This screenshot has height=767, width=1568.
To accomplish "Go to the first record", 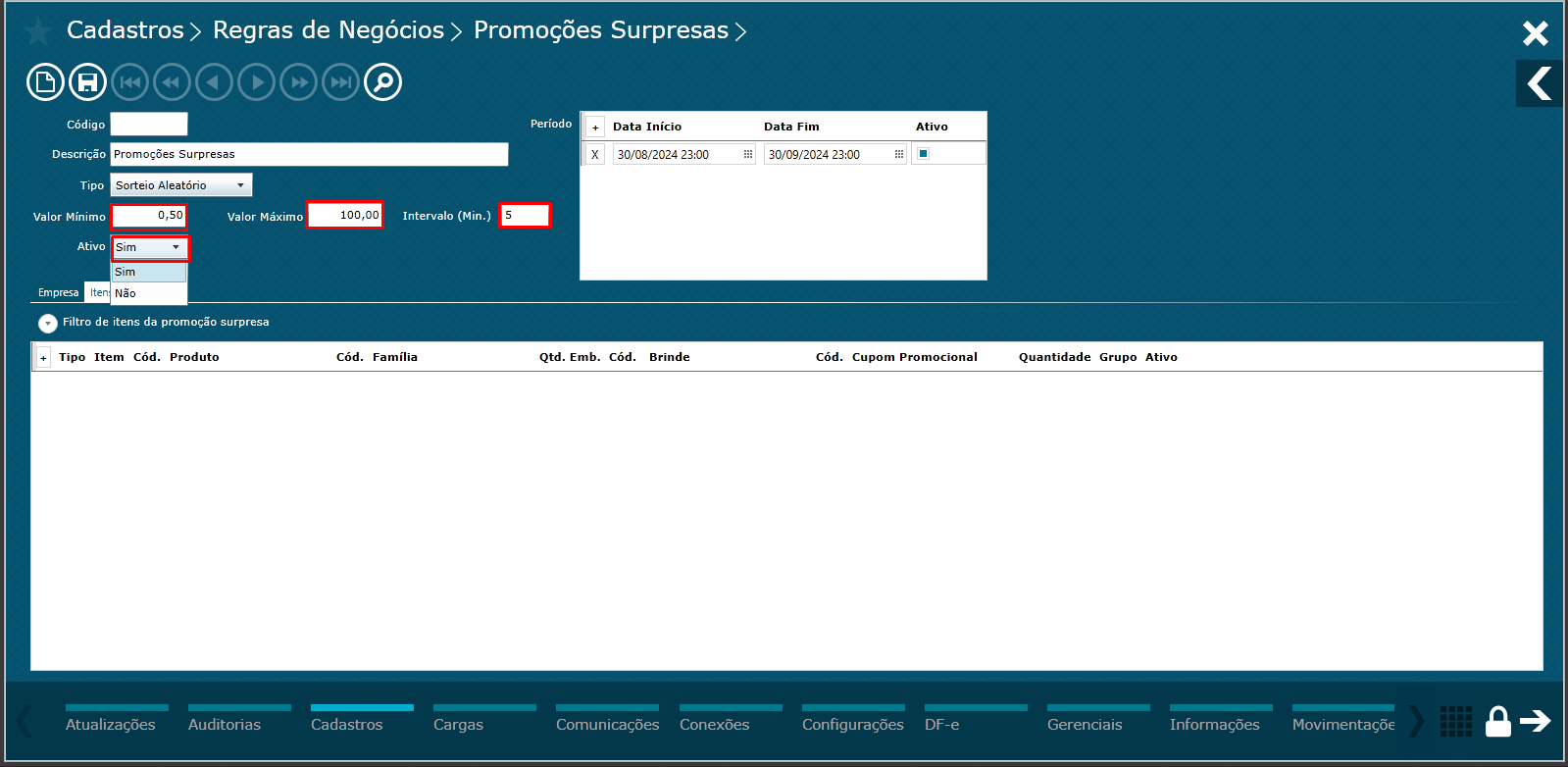I will (129, 82).
